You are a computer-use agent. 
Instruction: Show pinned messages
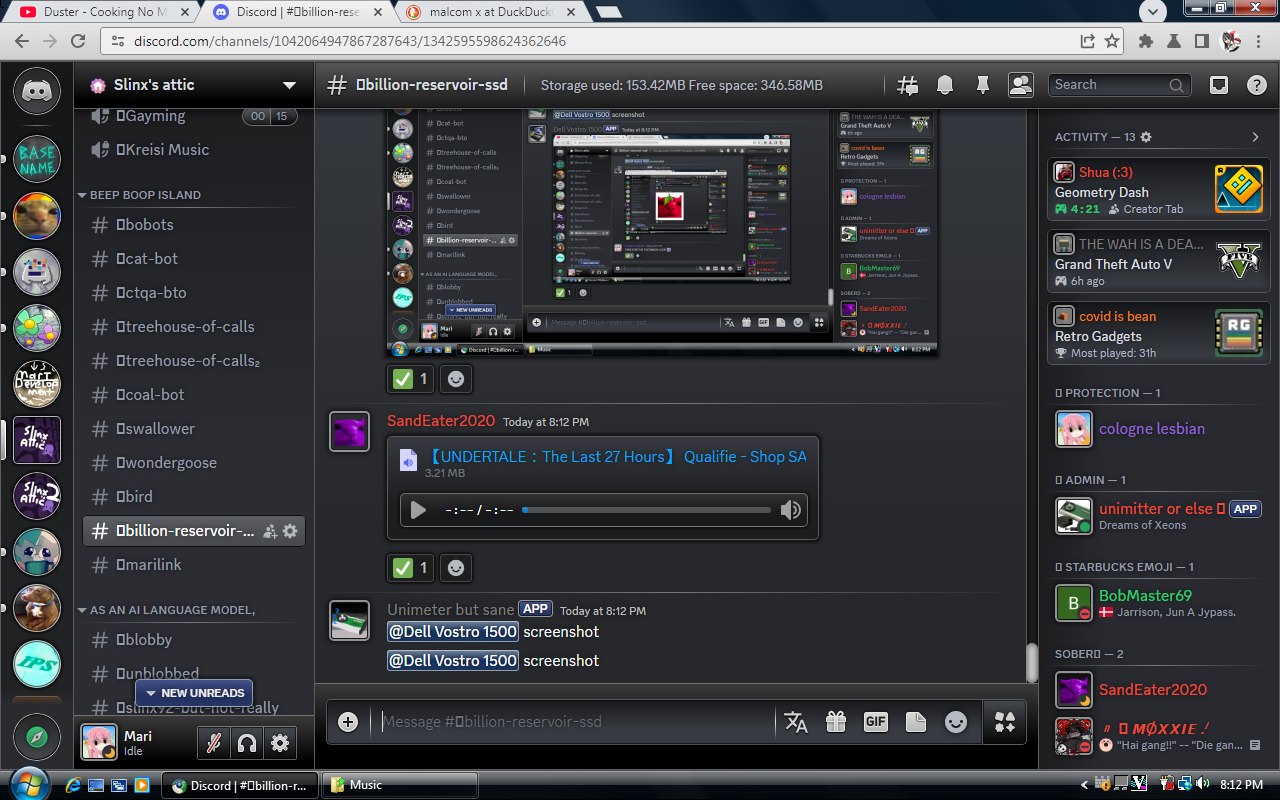point(982,85)
